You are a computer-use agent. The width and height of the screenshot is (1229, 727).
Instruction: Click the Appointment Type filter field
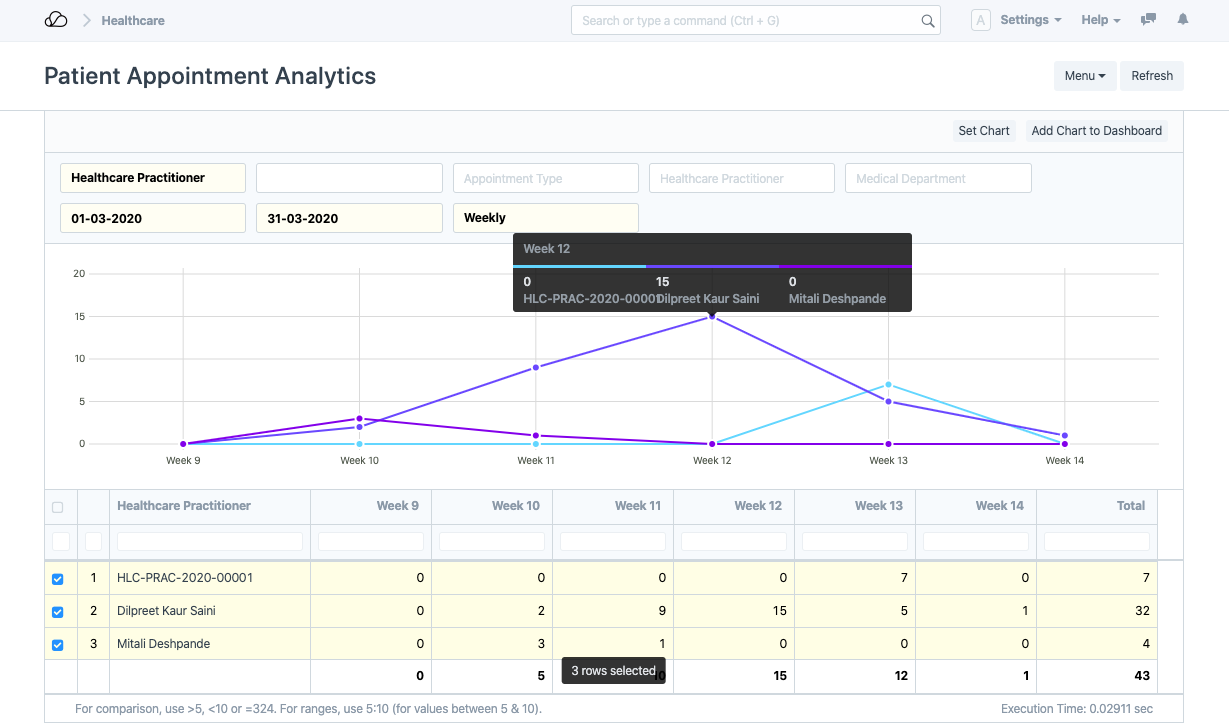tap(545, 179)
